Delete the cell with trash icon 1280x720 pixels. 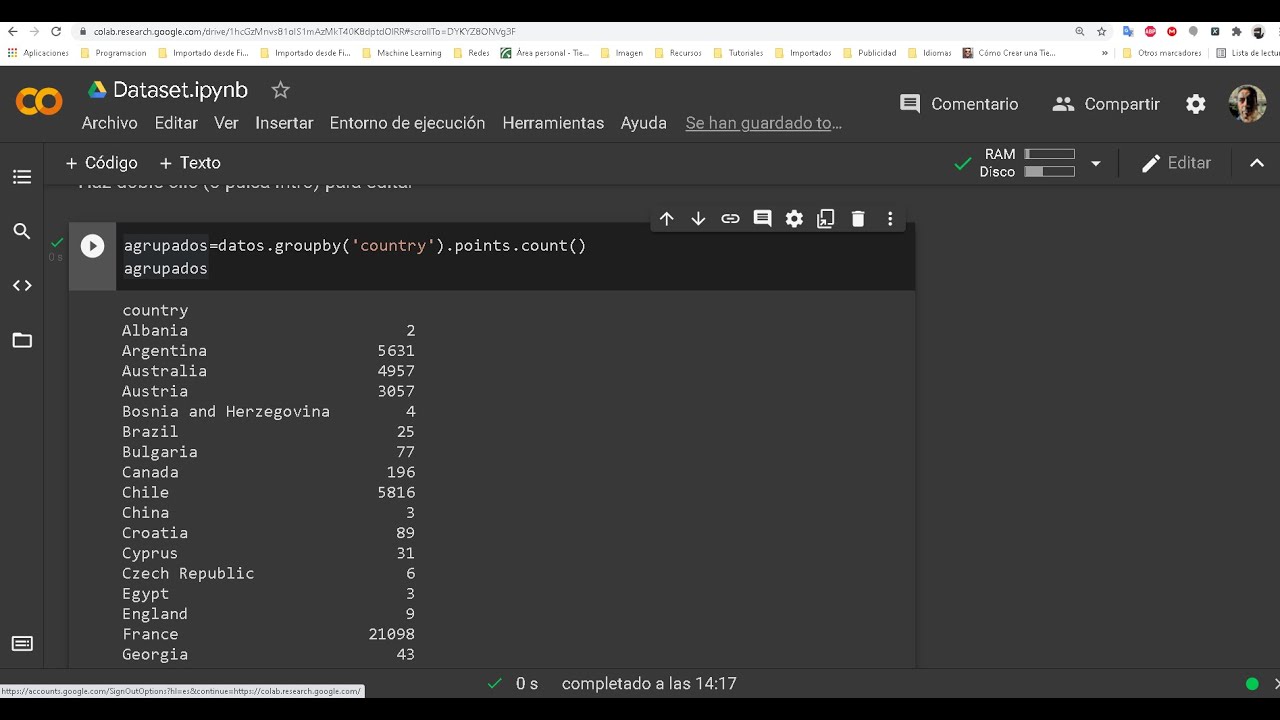pos(858,218)
